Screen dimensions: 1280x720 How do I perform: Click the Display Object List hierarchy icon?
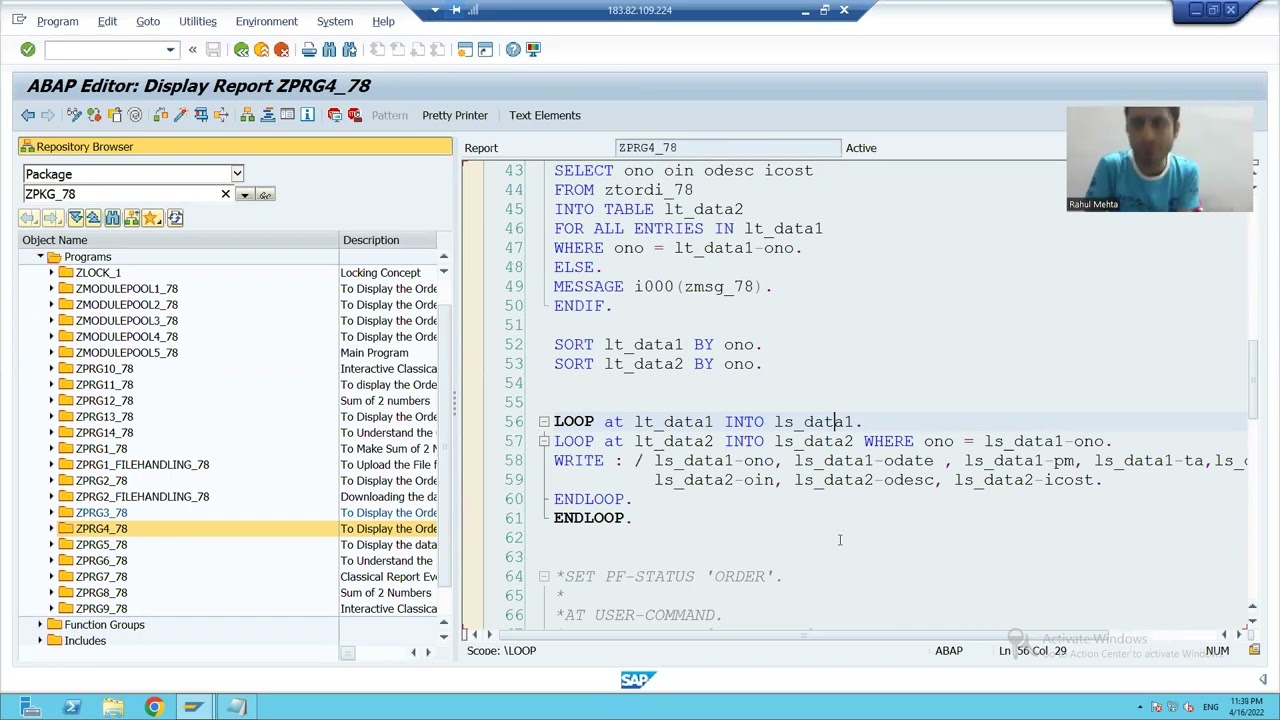pos(247,115)
